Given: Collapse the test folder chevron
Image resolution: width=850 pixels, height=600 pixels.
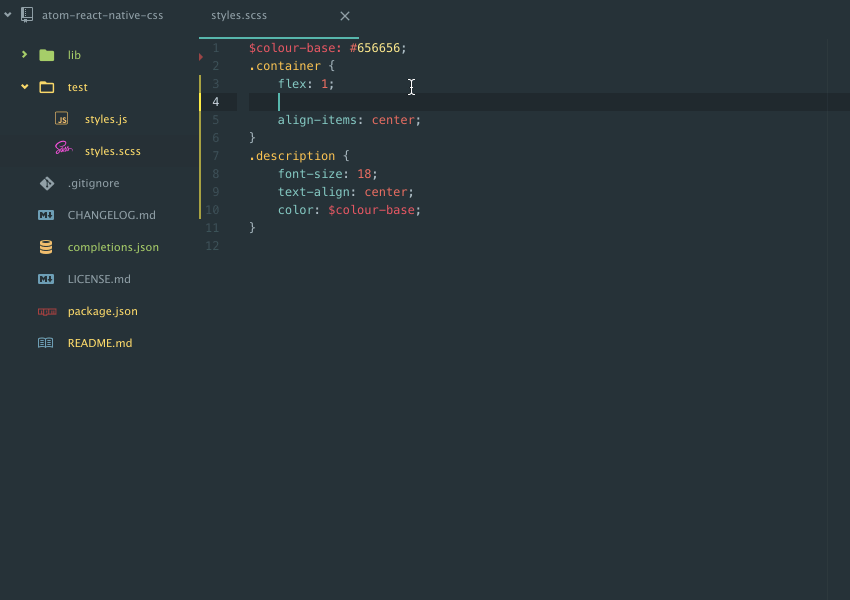Looking at the screenshot, I should pos(24,87).
